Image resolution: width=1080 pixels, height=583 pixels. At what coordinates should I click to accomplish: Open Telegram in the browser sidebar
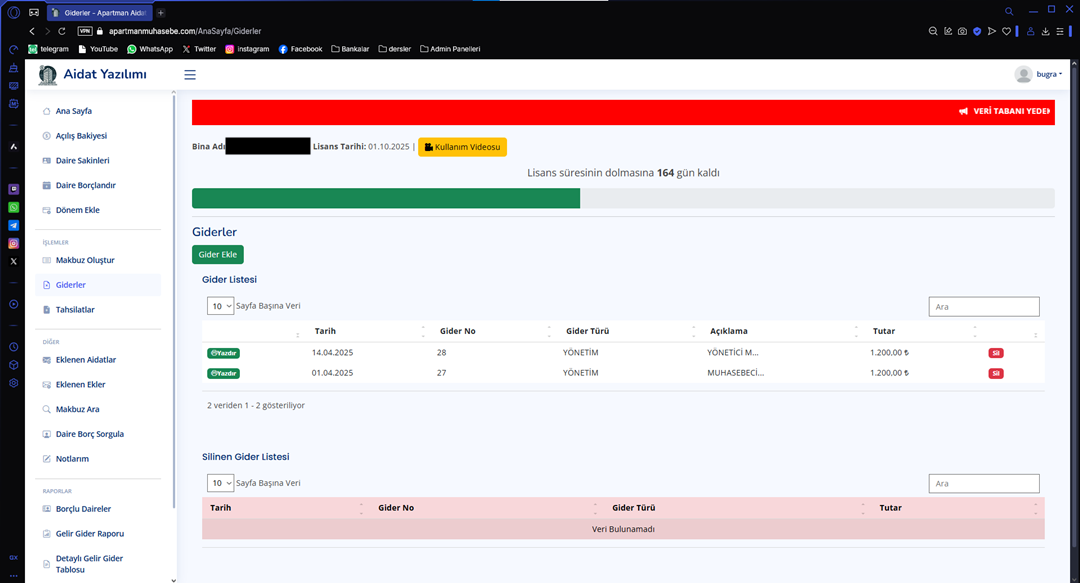point(14,225)
